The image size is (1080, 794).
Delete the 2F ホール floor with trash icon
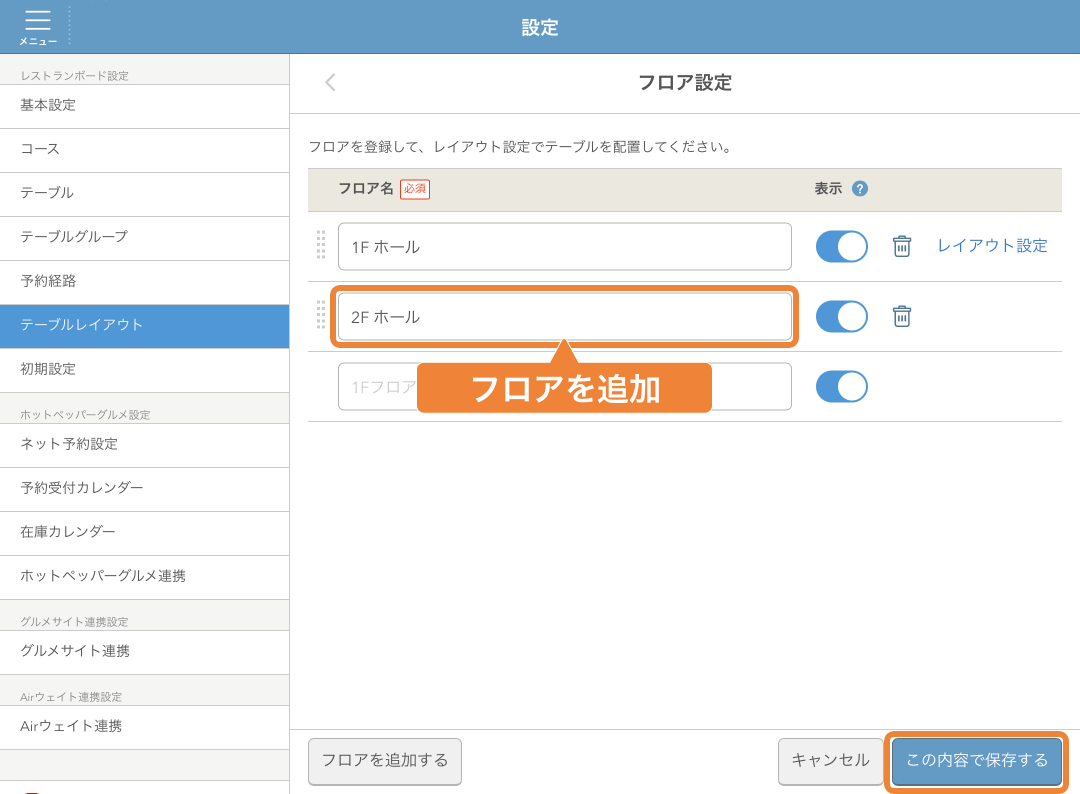click(902, 316)
